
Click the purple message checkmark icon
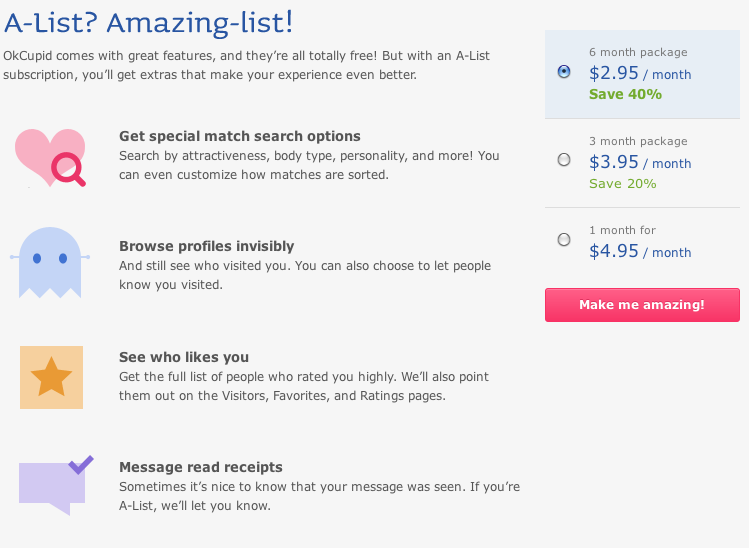click(56, 484)
